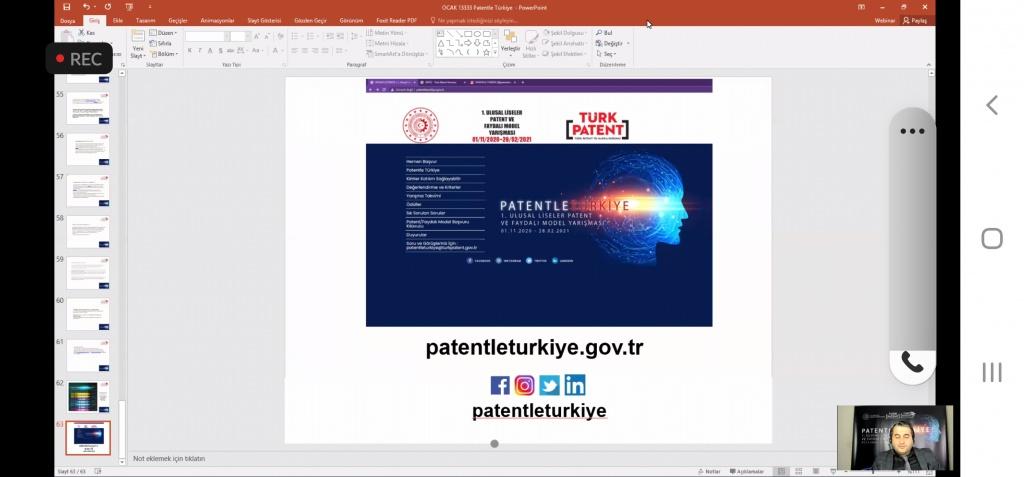Viewport: 1024px width, 477px height.
Task: Click the Instagram icon on the slide
Action: click(524, 385)
